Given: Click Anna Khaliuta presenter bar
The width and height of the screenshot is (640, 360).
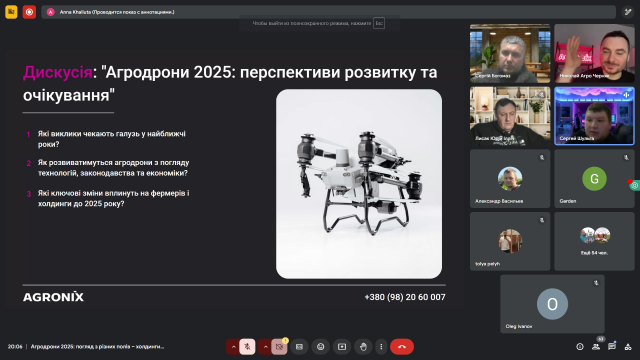Looking at the screenshot, I should pos(328,12).
